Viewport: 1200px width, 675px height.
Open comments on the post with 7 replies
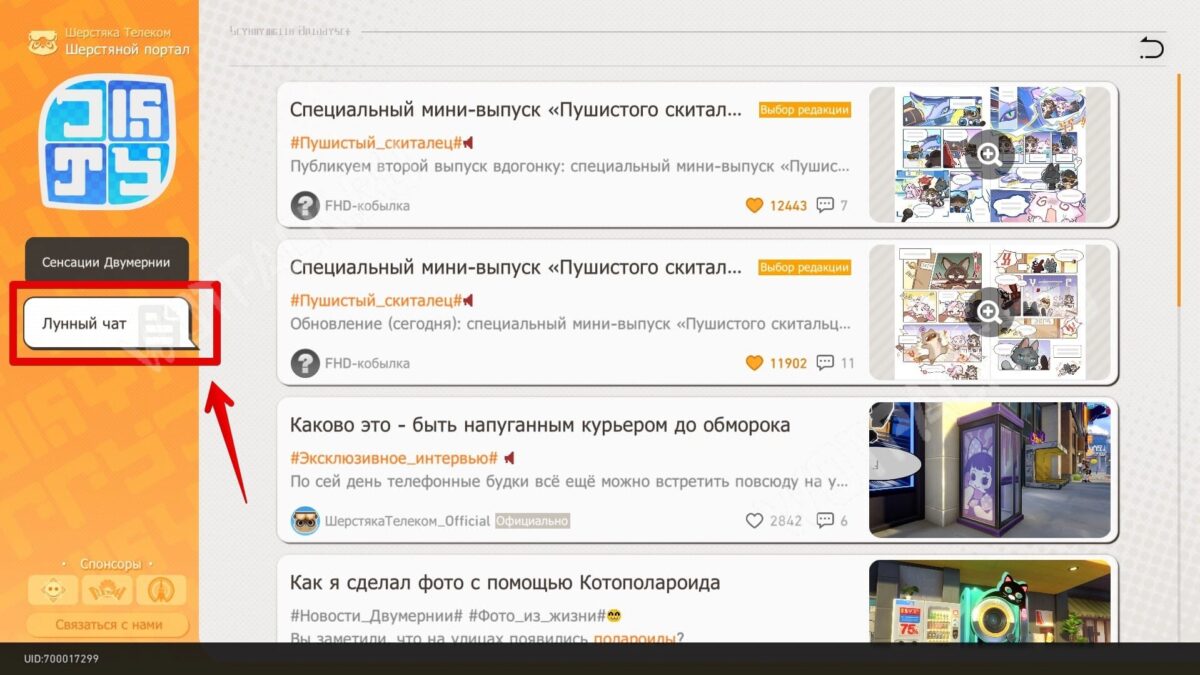coord(825,206)
